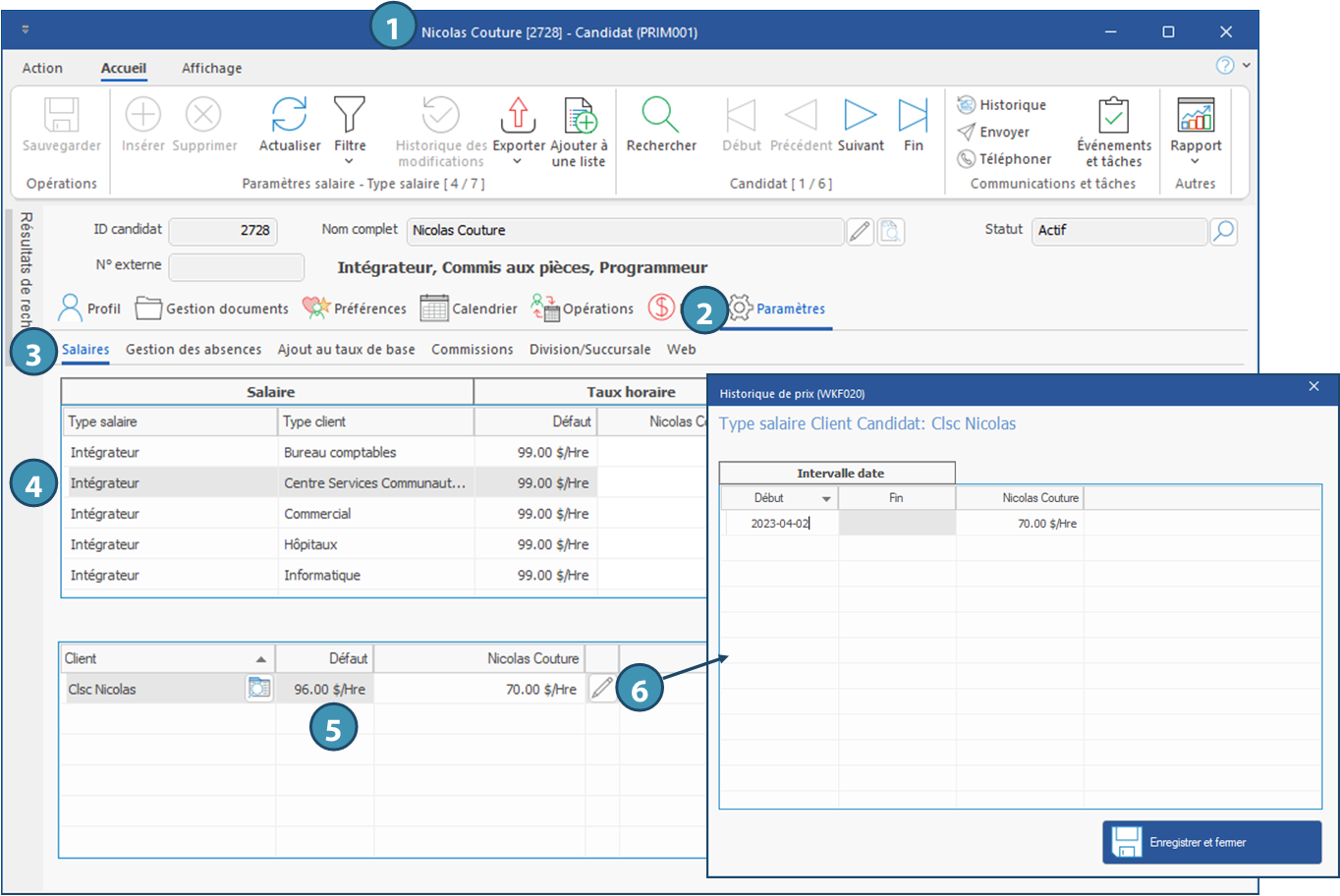This screenshot has height=896, width=1340.
Task: Click Historique in Communications group
Action: pos(1012,105)
